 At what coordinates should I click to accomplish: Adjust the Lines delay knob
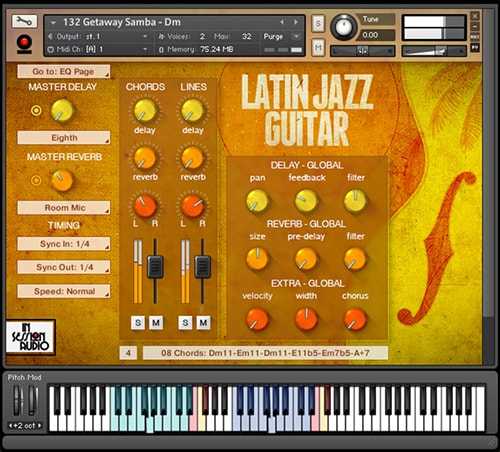192,110
